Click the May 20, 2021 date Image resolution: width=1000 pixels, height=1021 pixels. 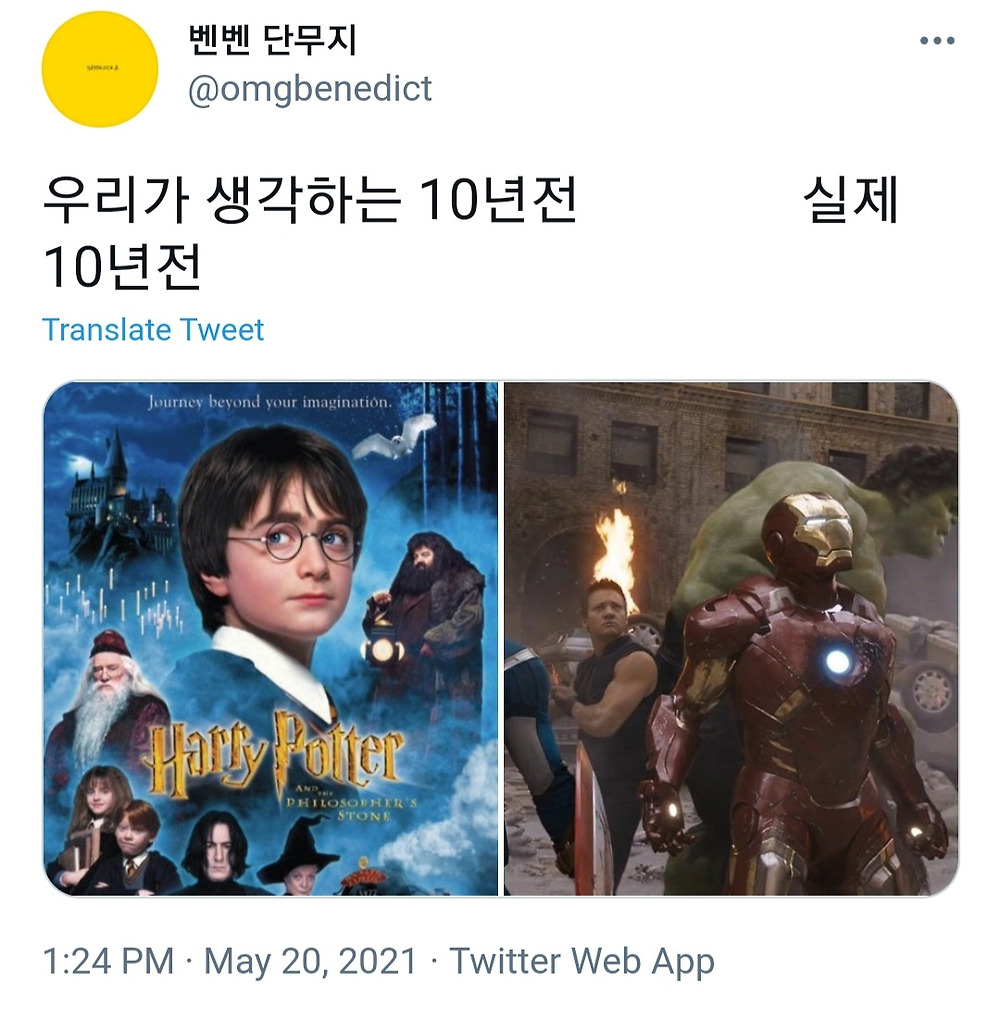[310, 961]
